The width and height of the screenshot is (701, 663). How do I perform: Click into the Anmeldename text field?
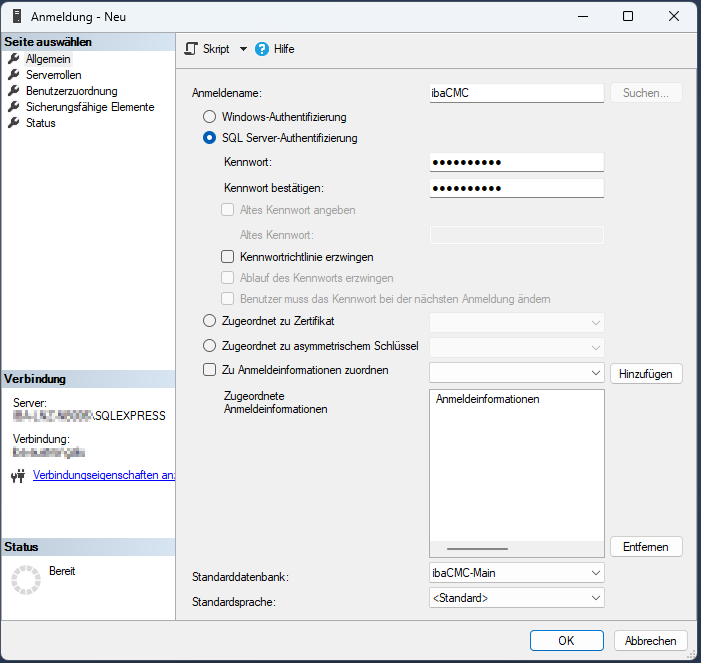516,93
